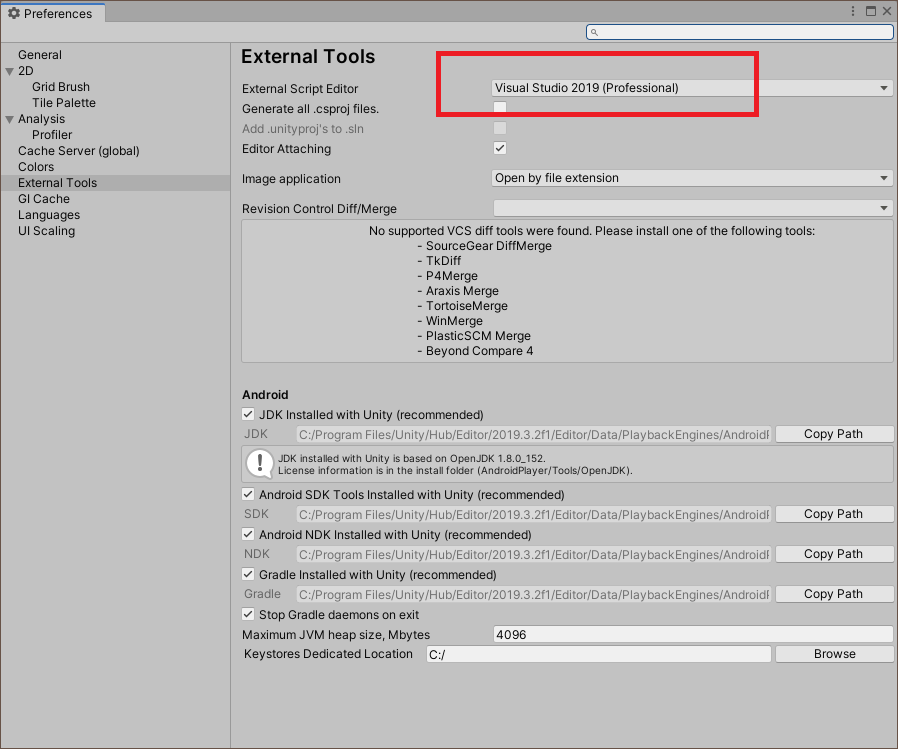This screenshot has width=898, height=749.
Task: Toggle the Editor Attaching checkbox
Action: (x=500, y=148)
